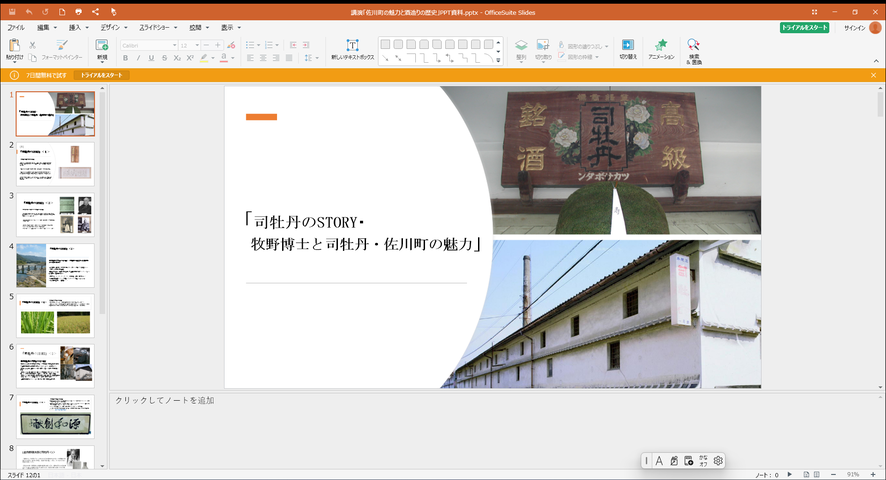The image size is (886, 480).
Task: Expand the bullet list dropdown
Action: click(258, 45)
